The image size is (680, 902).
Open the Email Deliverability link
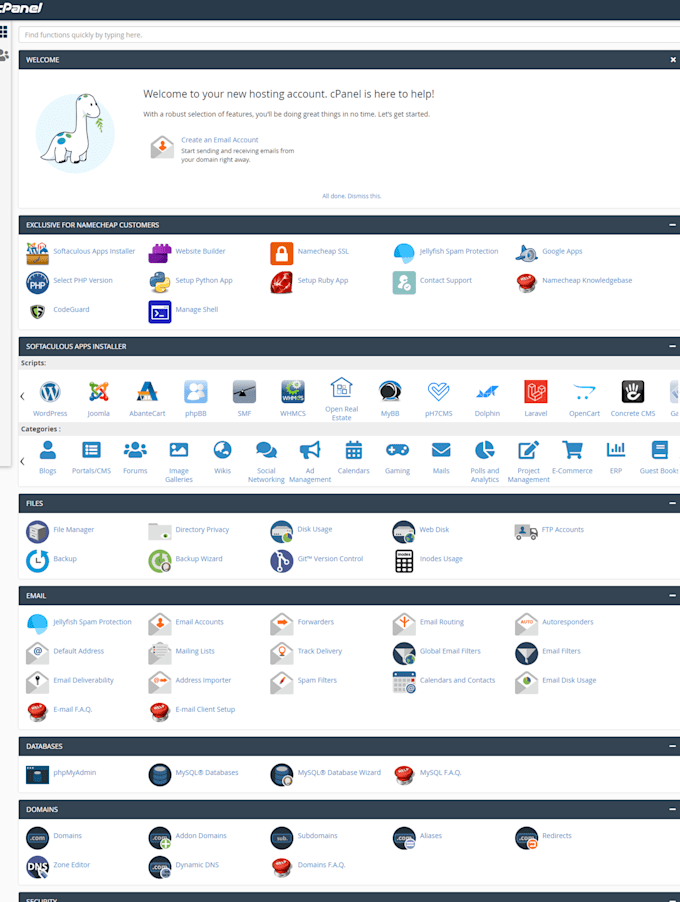coord(83,680)
